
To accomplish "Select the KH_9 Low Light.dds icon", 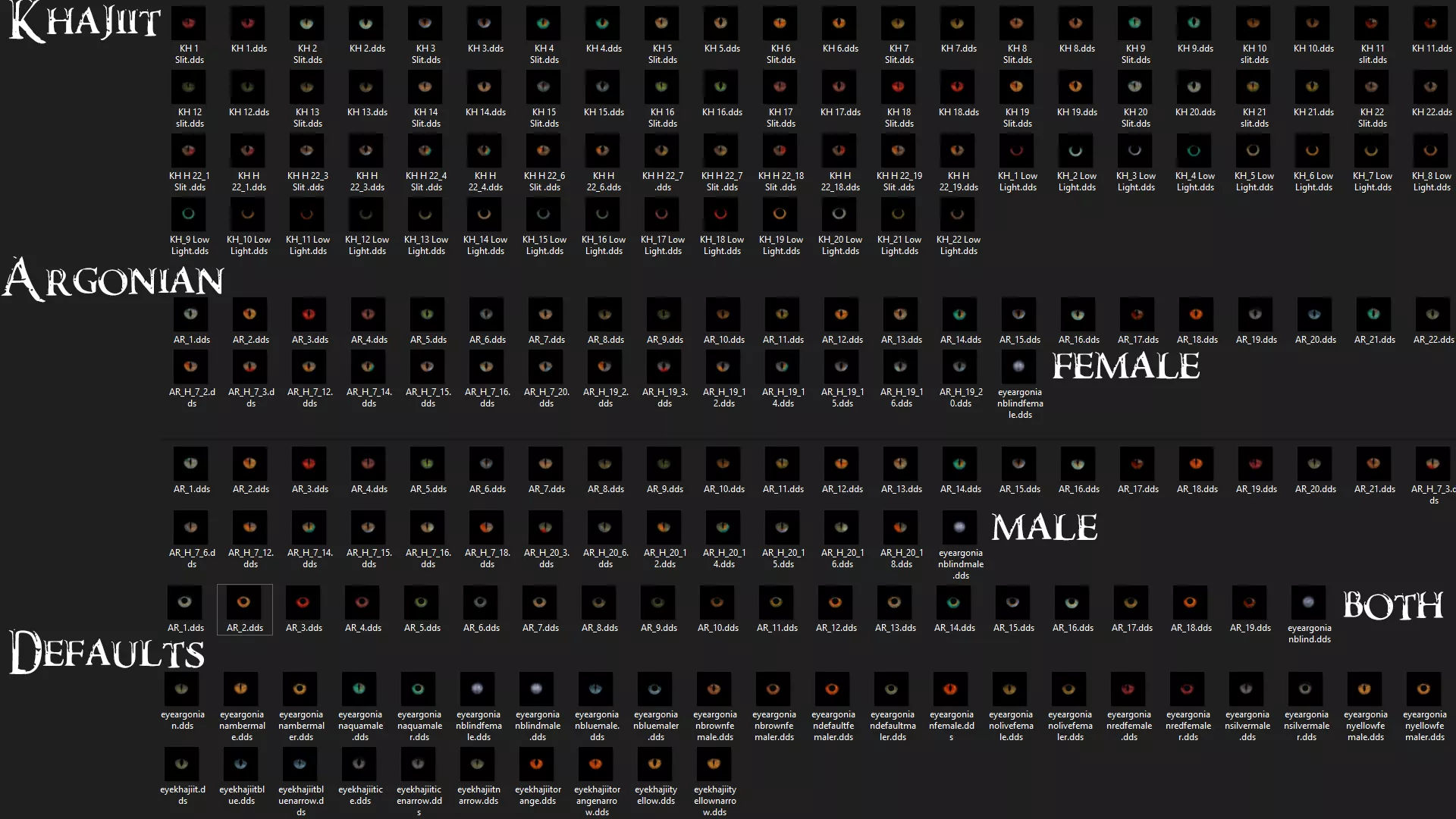I will pyautogui.click(x=189, y=215).
